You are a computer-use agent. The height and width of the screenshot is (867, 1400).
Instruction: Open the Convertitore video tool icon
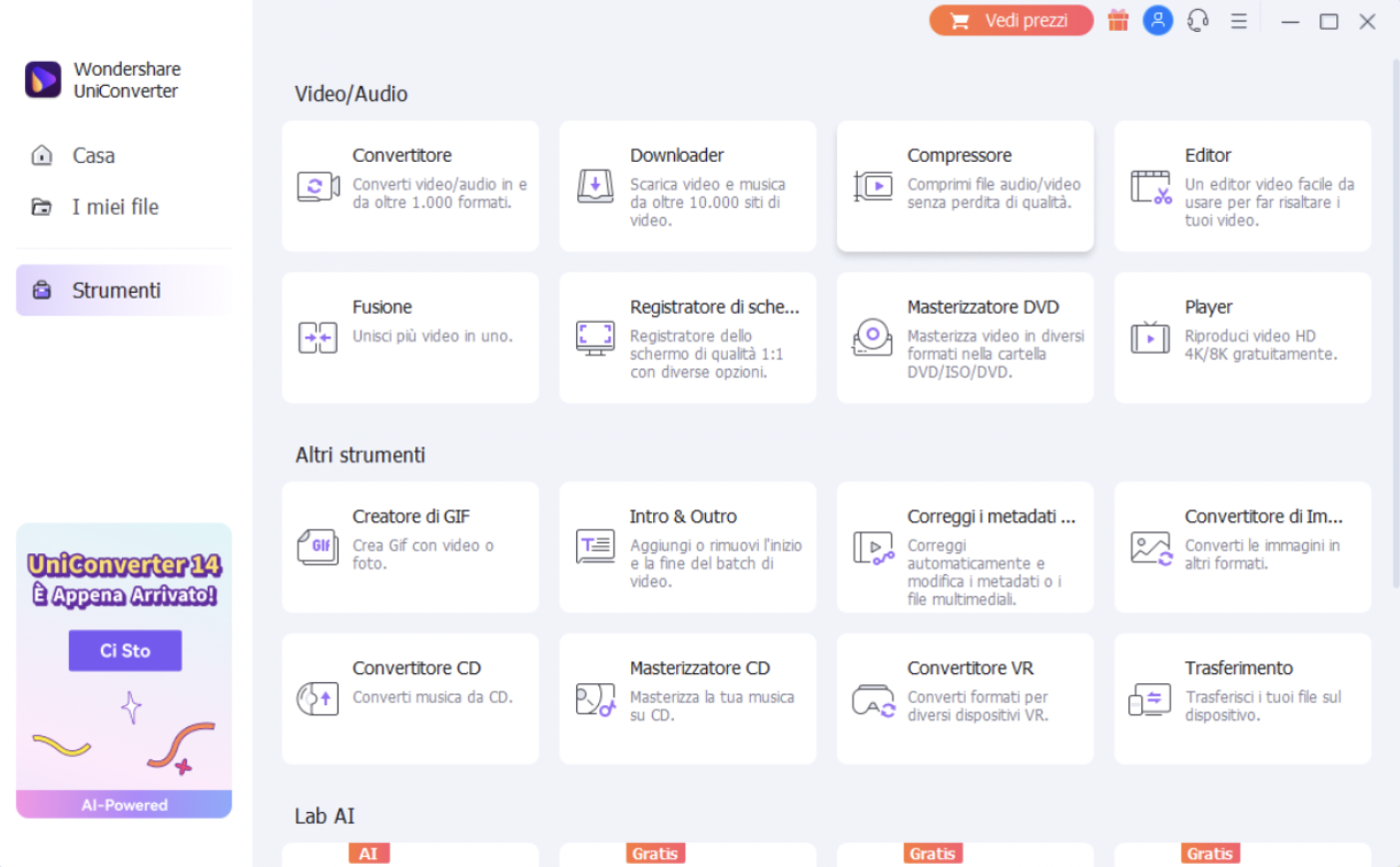tap(318, 187)
